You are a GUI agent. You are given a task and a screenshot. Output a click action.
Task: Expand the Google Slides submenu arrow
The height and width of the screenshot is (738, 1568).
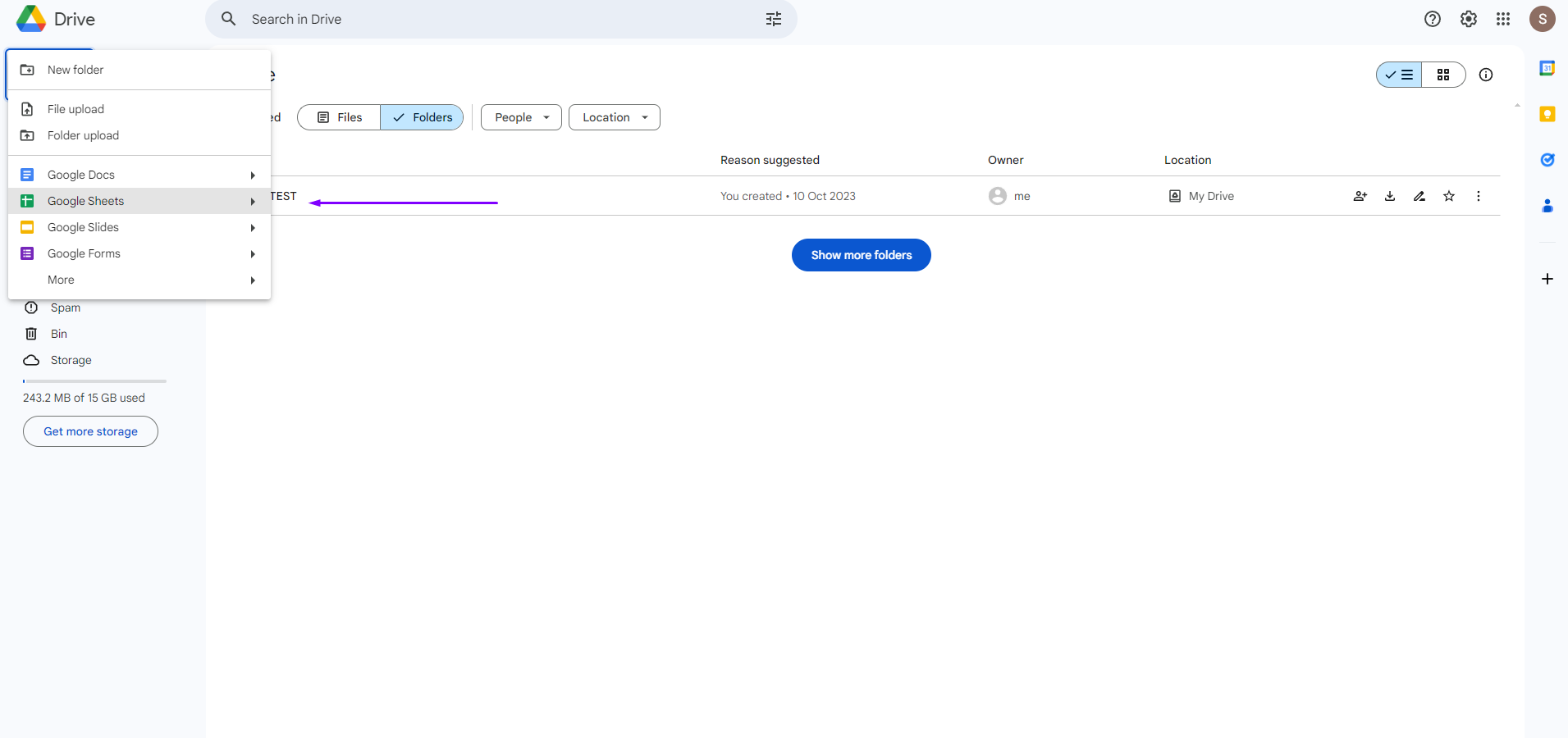[253, 227]
